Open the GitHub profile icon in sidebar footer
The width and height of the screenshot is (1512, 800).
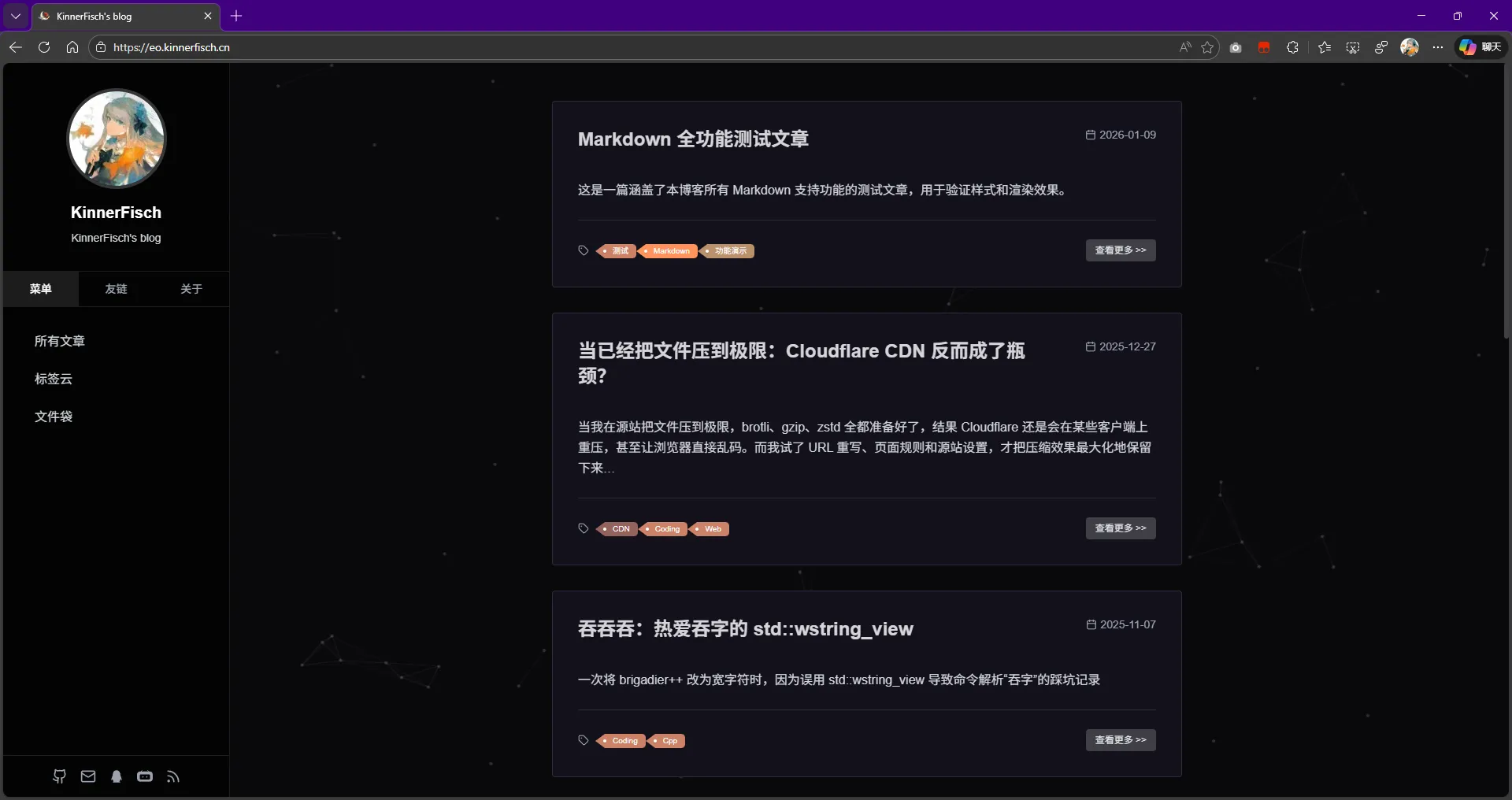[x=59, y=776]
